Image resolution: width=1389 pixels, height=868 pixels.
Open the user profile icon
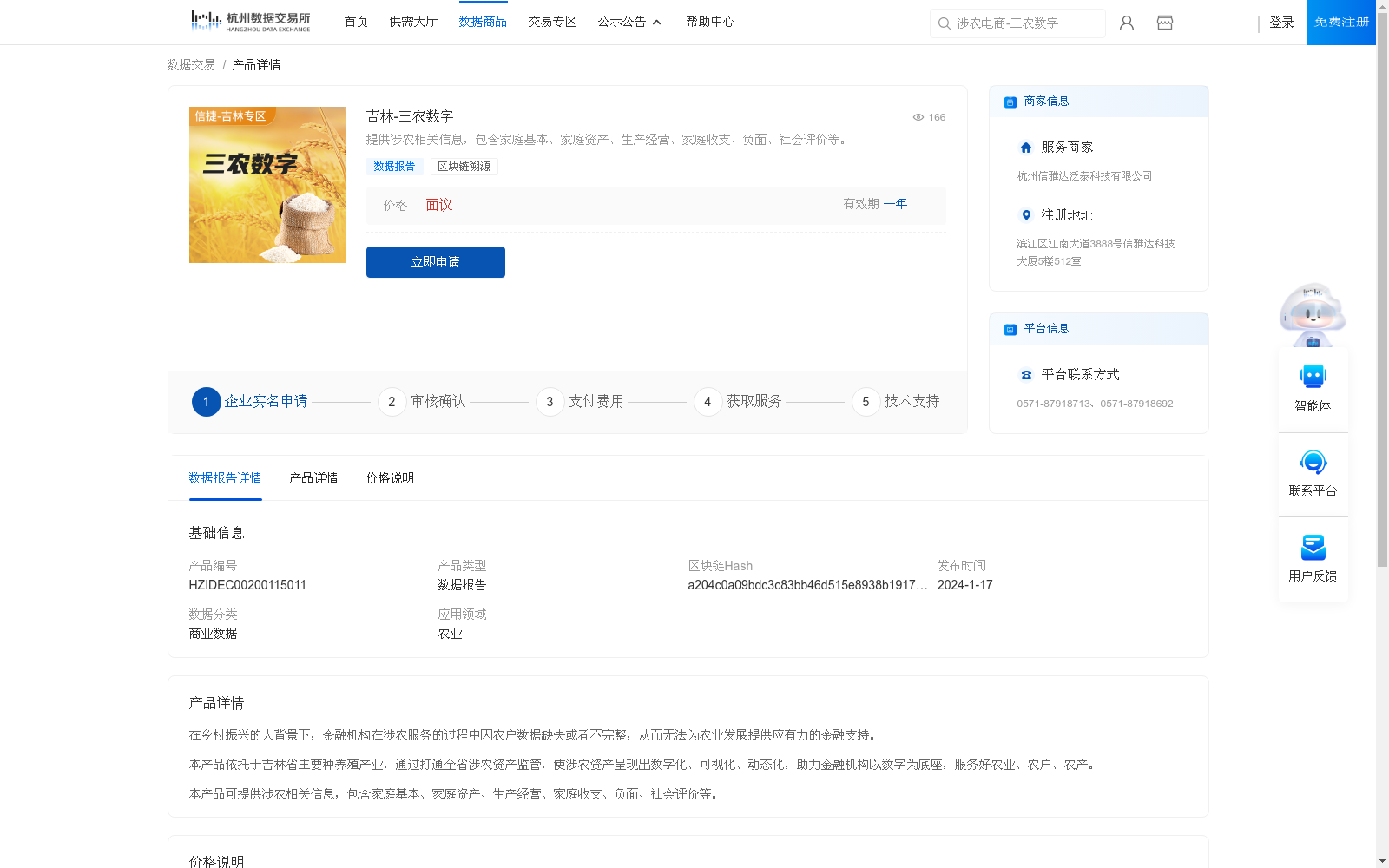point(1127,23)
